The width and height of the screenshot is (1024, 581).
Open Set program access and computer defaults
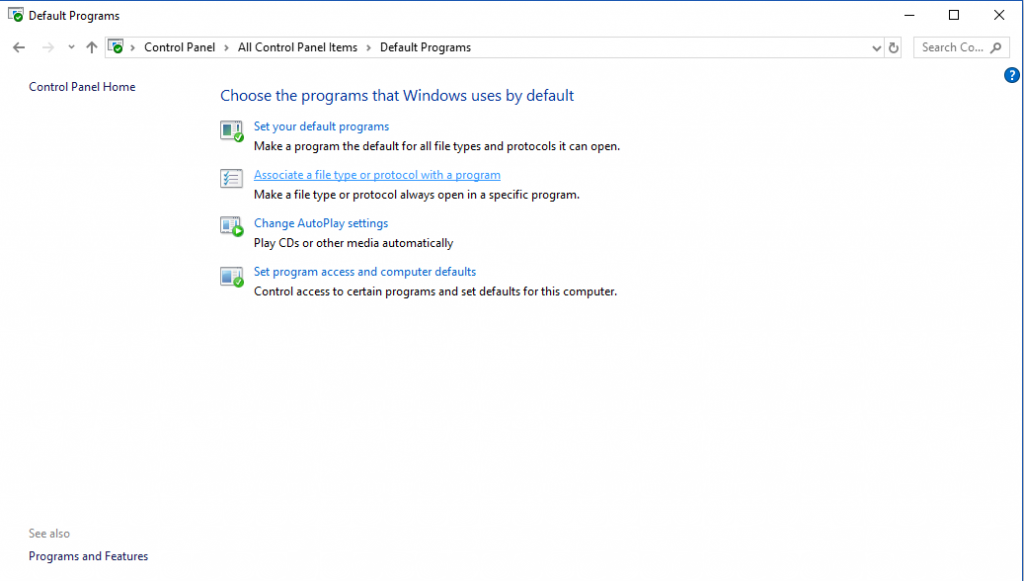[x=365, y=272]
